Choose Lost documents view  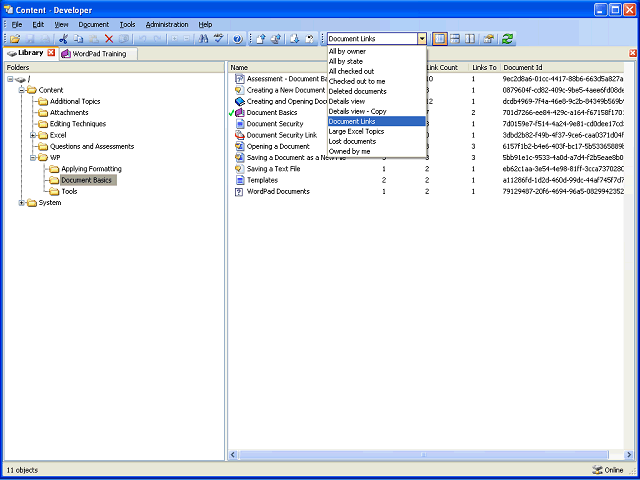(376, 141)
